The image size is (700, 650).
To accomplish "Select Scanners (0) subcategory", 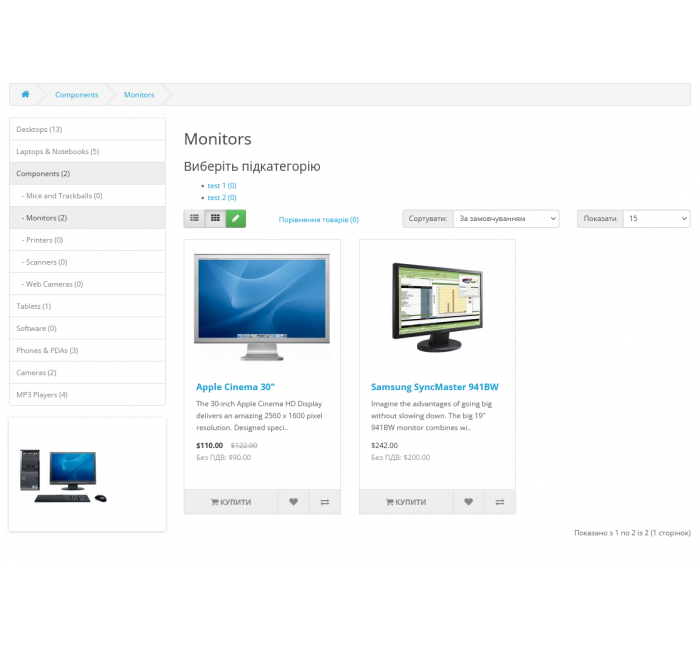I will coord(88,262).
